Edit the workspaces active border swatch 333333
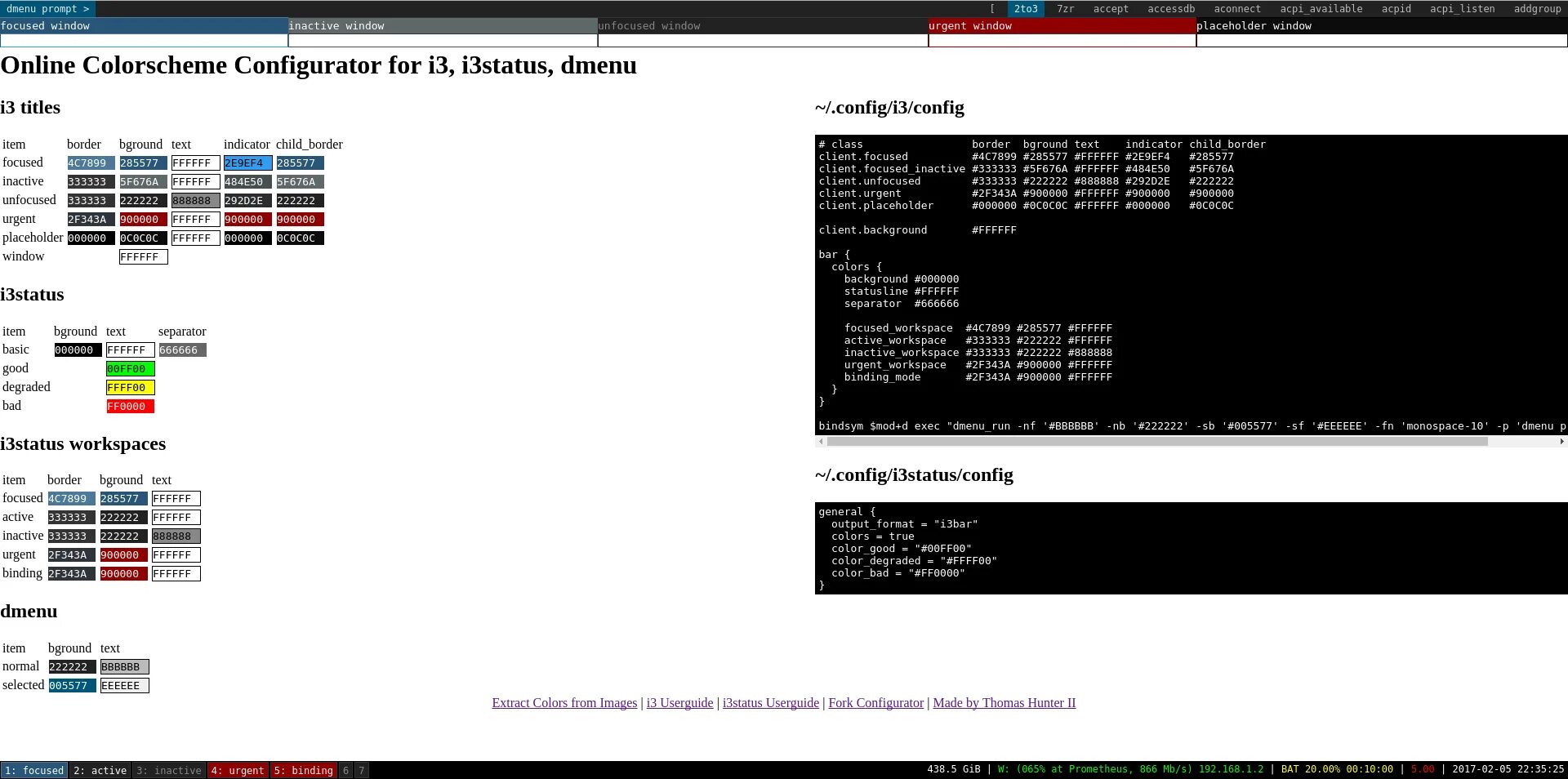Screen dimensions: 1568x779 (71, 518)
